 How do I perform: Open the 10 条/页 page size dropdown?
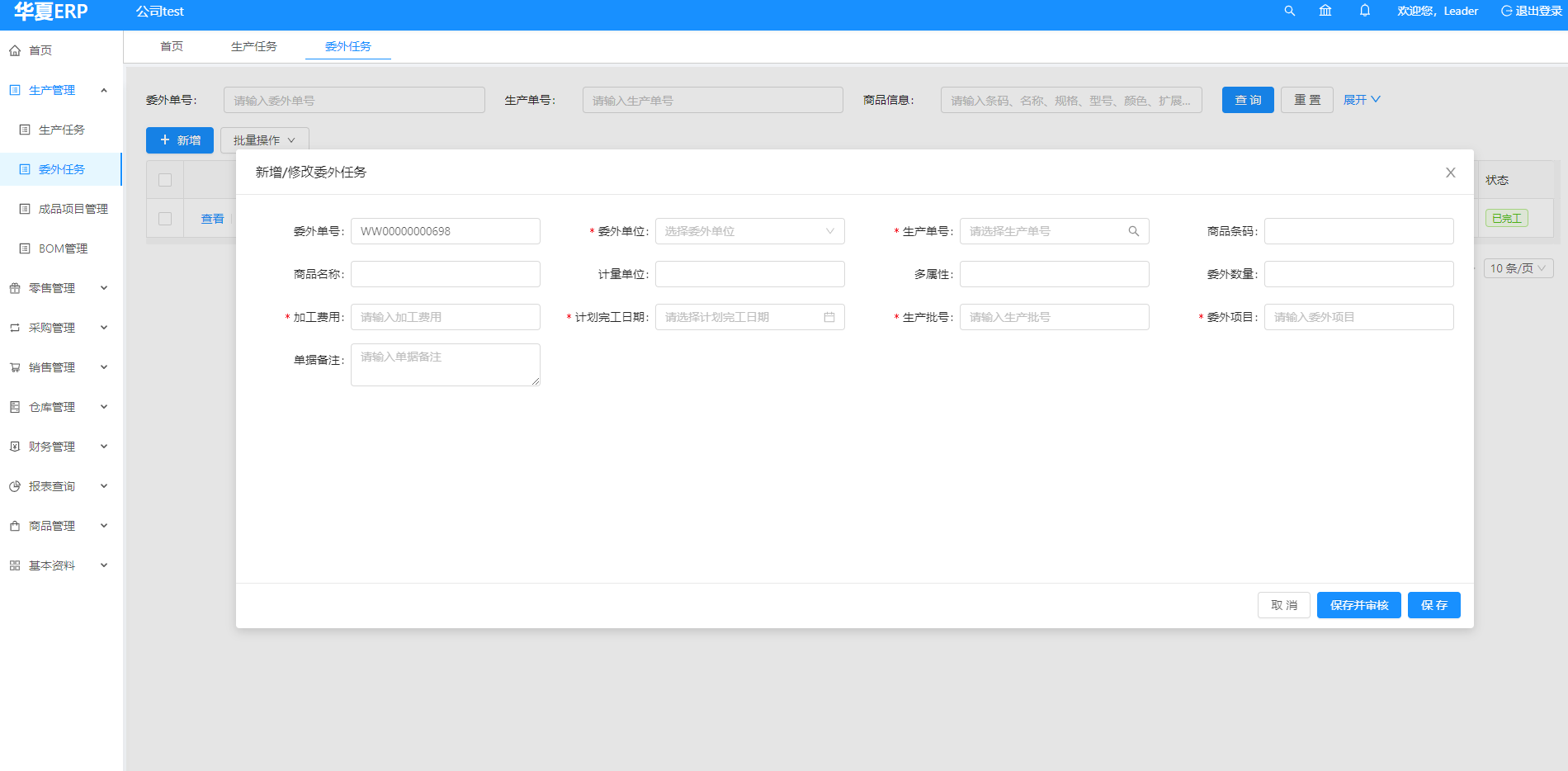point(1518,268)
